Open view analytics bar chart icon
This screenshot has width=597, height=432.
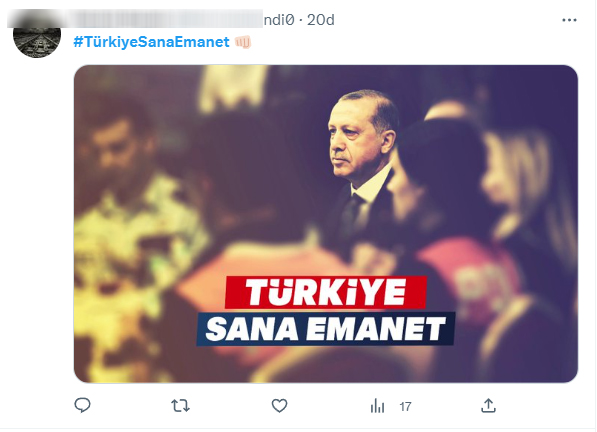click(x=377, y=406)
